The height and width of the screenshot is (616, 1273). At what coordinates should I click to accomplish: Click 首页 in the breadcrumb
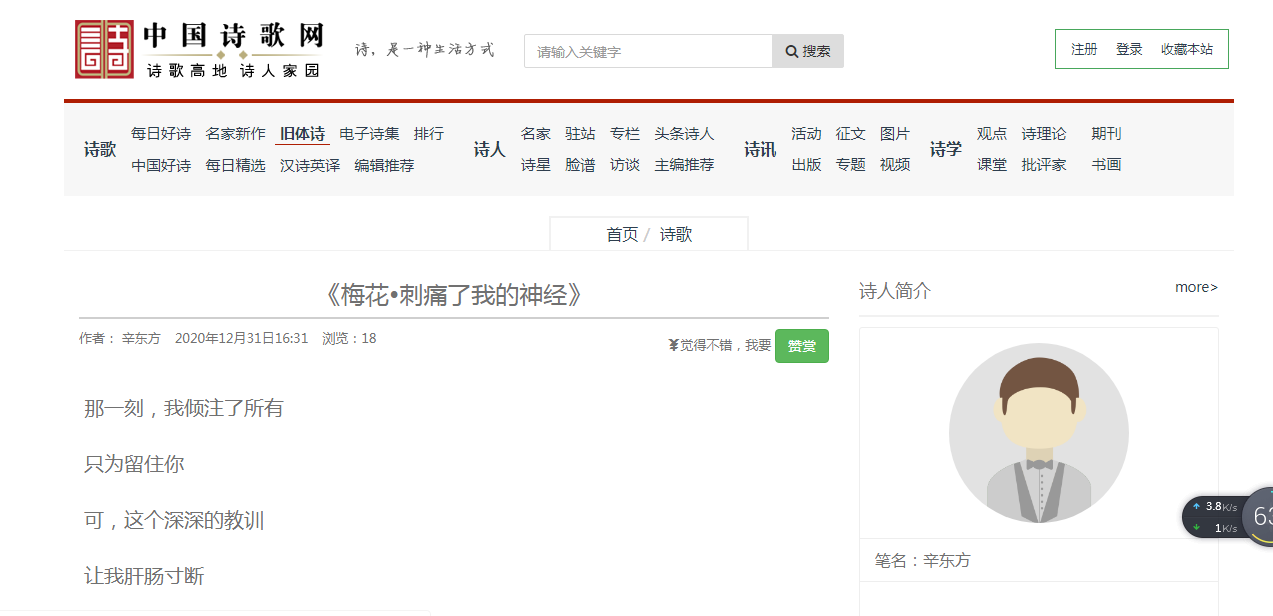pos(622,235)
